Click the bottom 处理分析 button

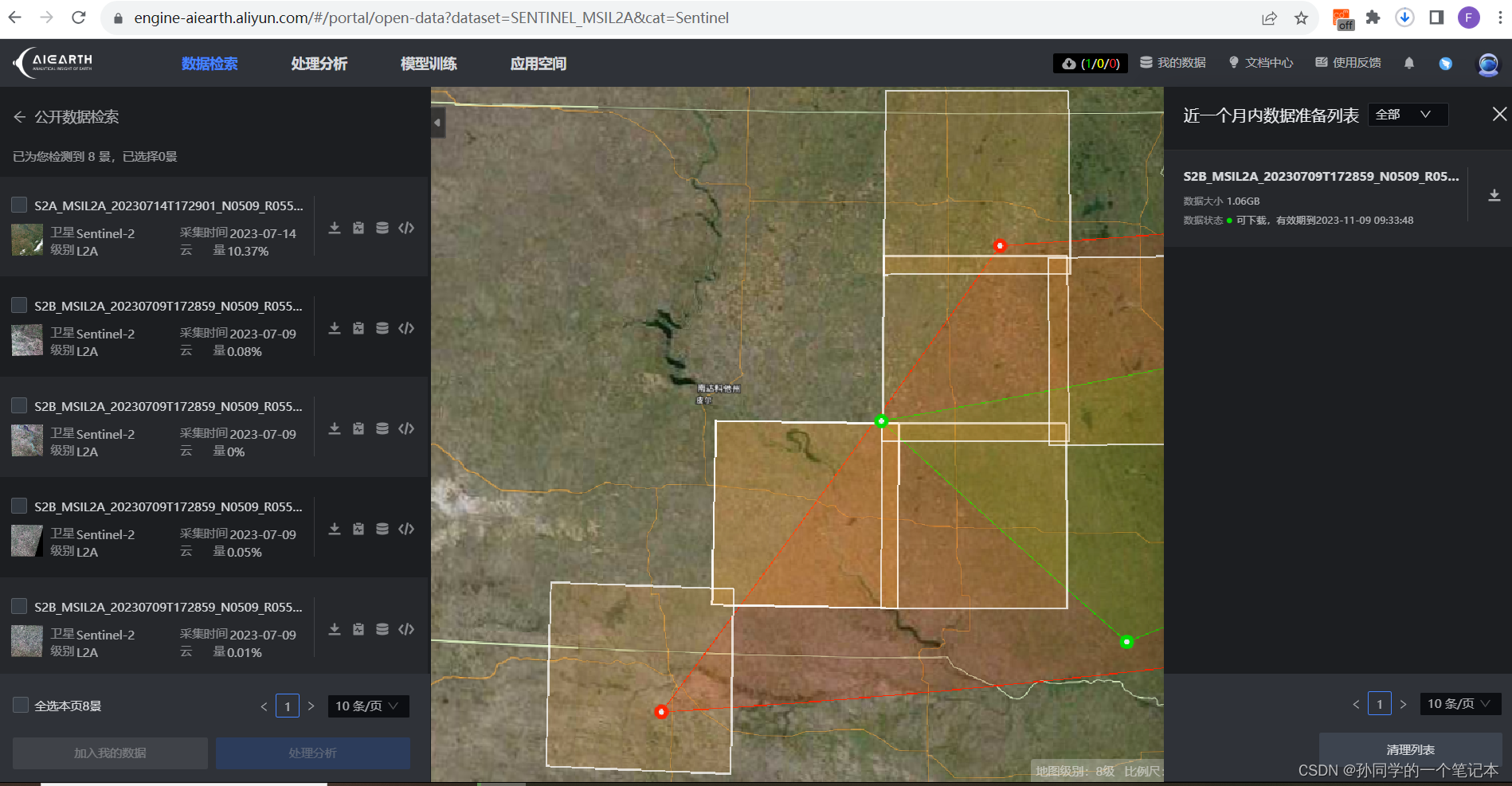pos(313,753)
